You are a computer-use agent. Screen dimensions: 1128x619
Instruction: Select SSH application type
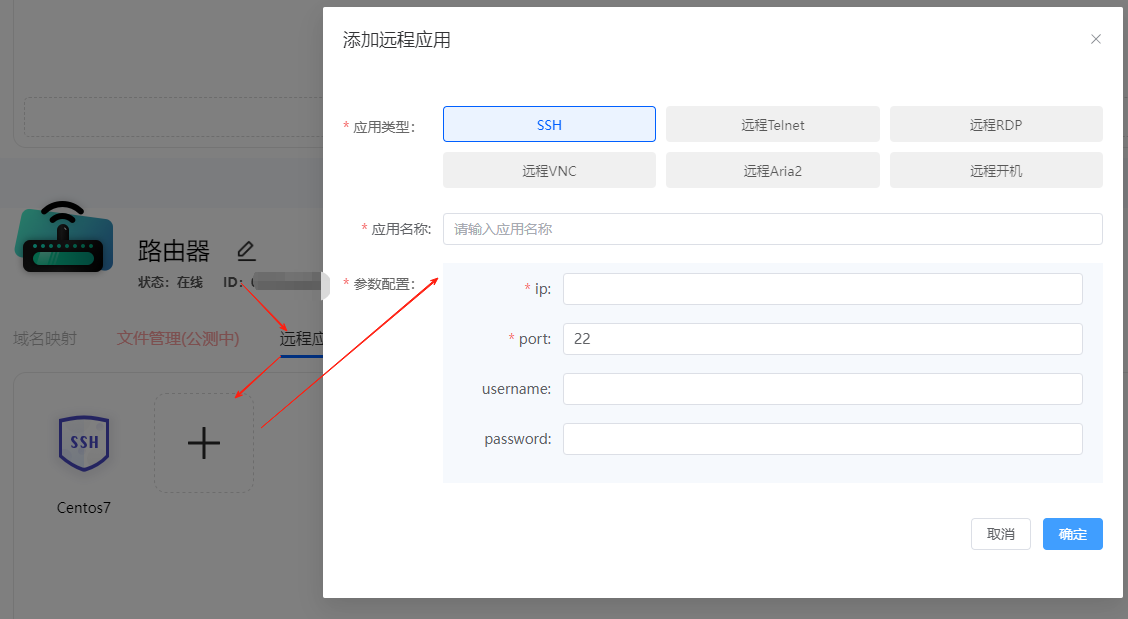click(549, 125)
